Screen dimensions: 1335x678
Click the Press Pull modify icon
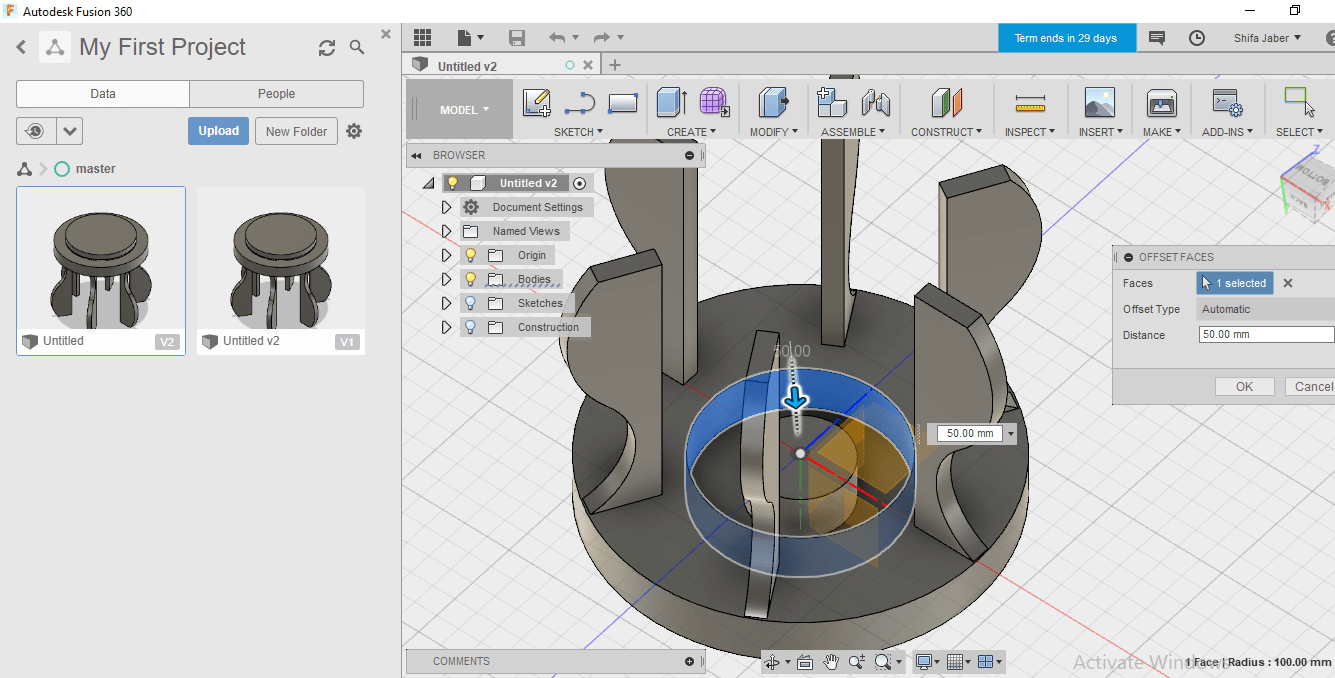click(x=773, y=102)
